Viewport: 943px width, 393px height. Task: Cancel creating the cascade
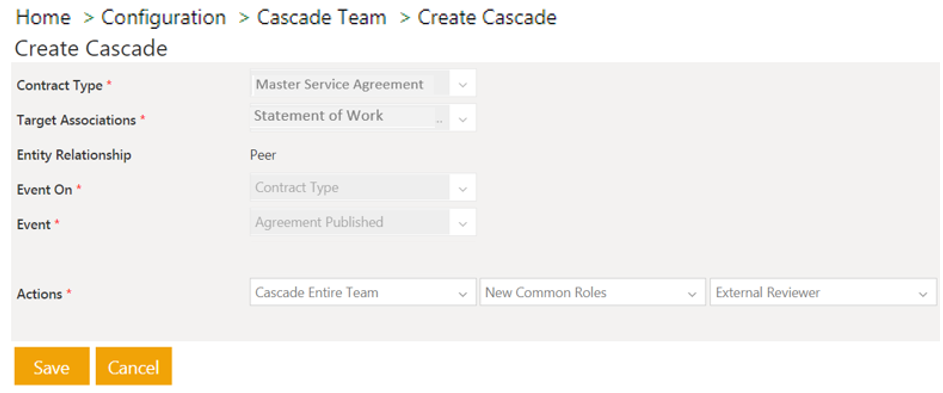[134, 367]
